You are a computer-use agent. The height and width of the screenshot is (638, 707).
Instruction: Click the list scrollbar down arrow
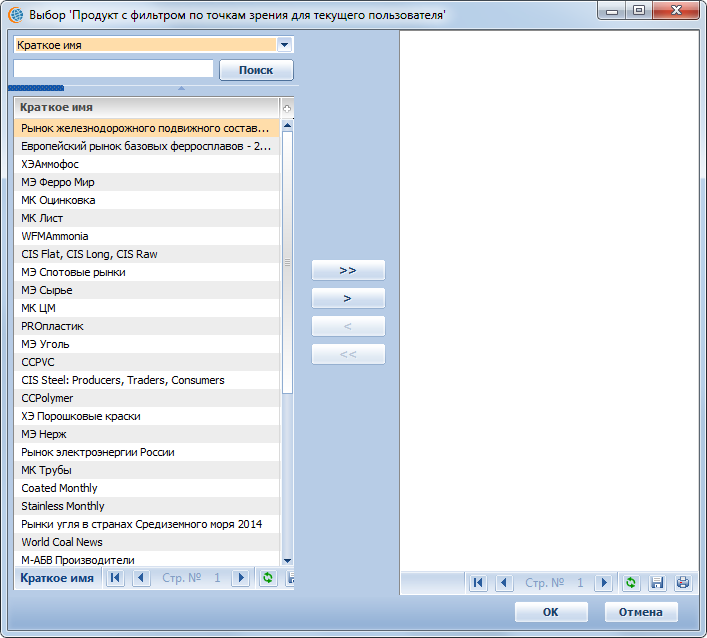287,560
